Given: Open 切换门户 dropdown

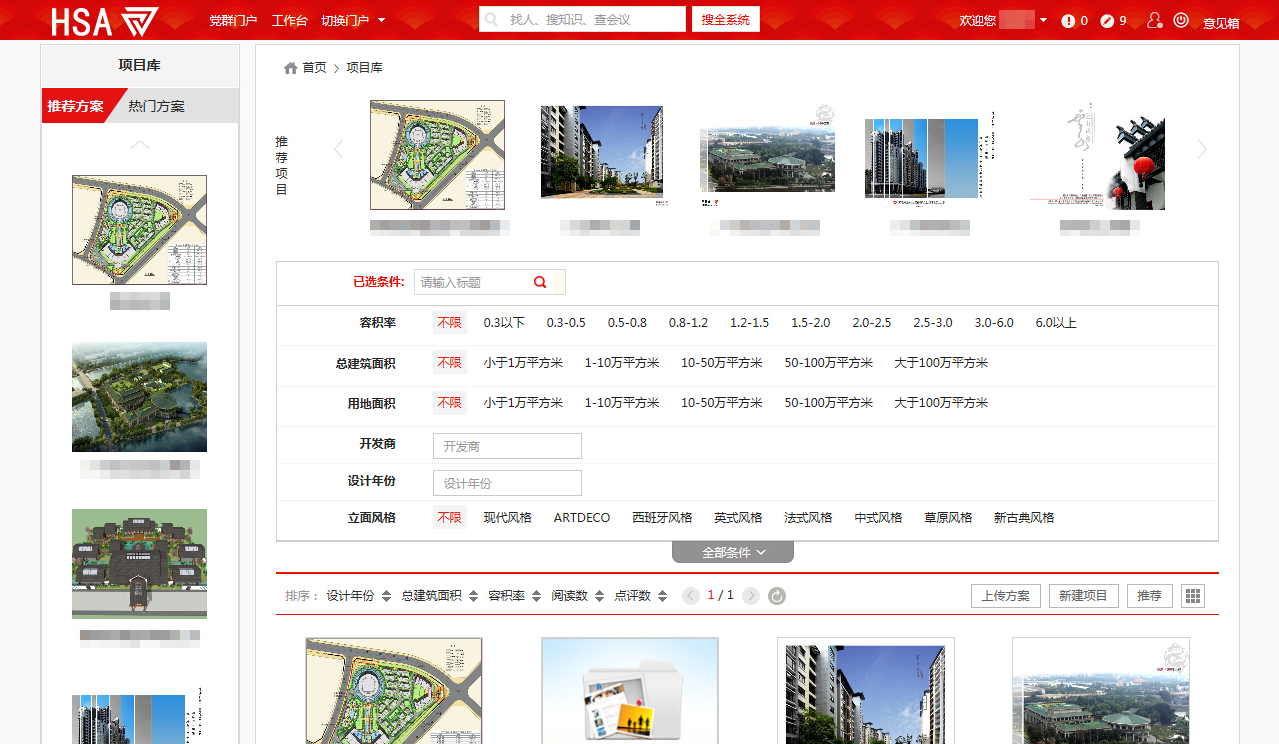Looking at the screenshot, I should coord(353,20).
